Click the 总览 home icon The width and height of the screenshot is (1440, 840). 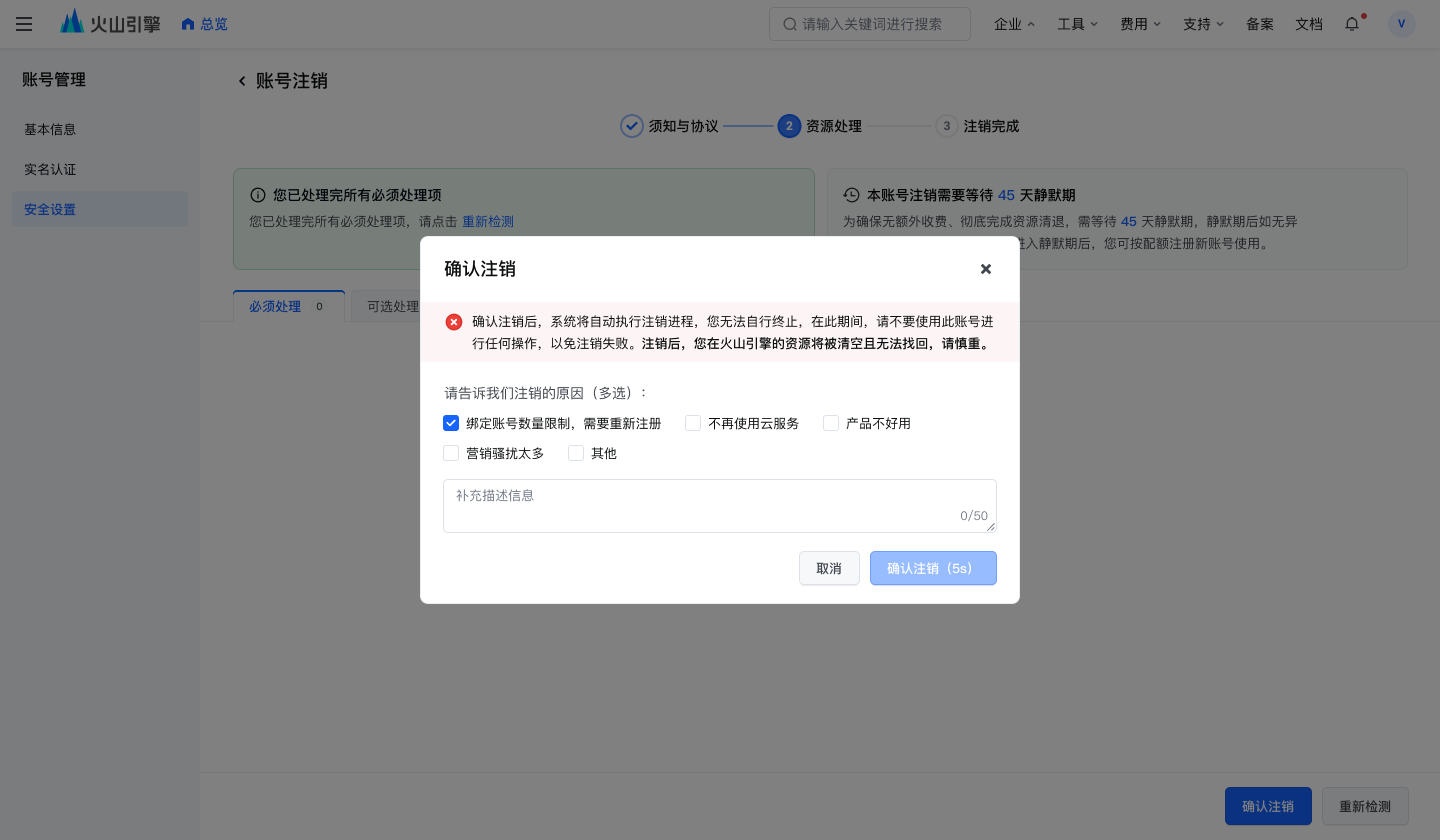point(188,24)
